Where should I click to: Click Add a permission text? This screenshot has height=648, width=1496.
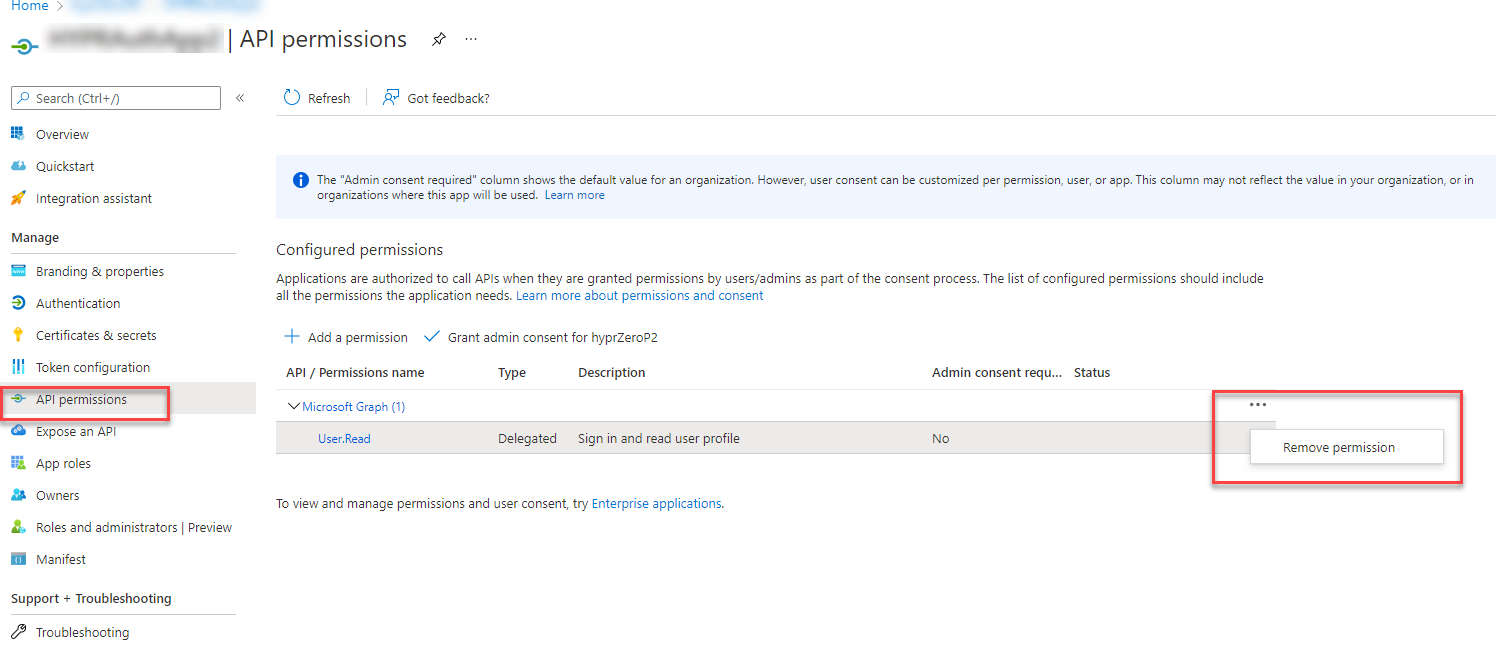coord(358,338)
